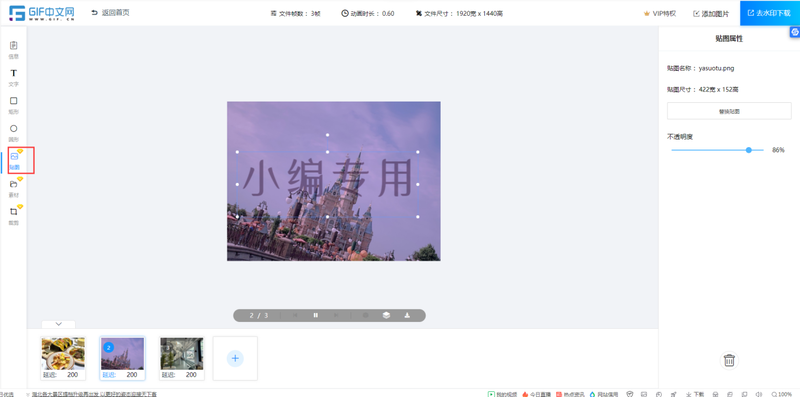Select the 贴图 sticker tool

14,160
